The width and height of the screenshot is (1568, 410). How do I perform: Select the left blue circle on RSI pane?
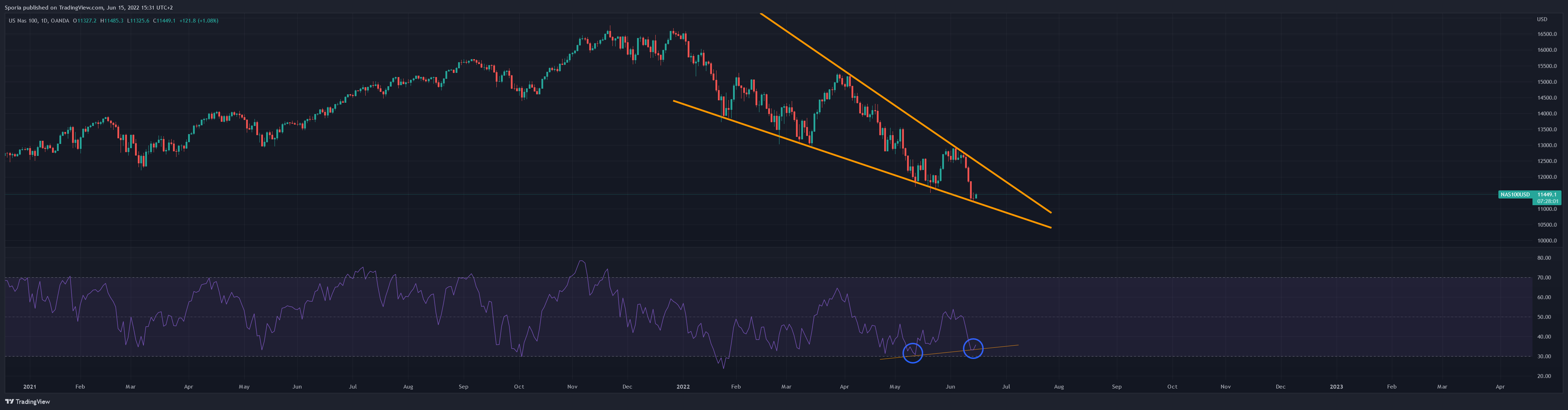pyautogui.click(x=912, y=353)
